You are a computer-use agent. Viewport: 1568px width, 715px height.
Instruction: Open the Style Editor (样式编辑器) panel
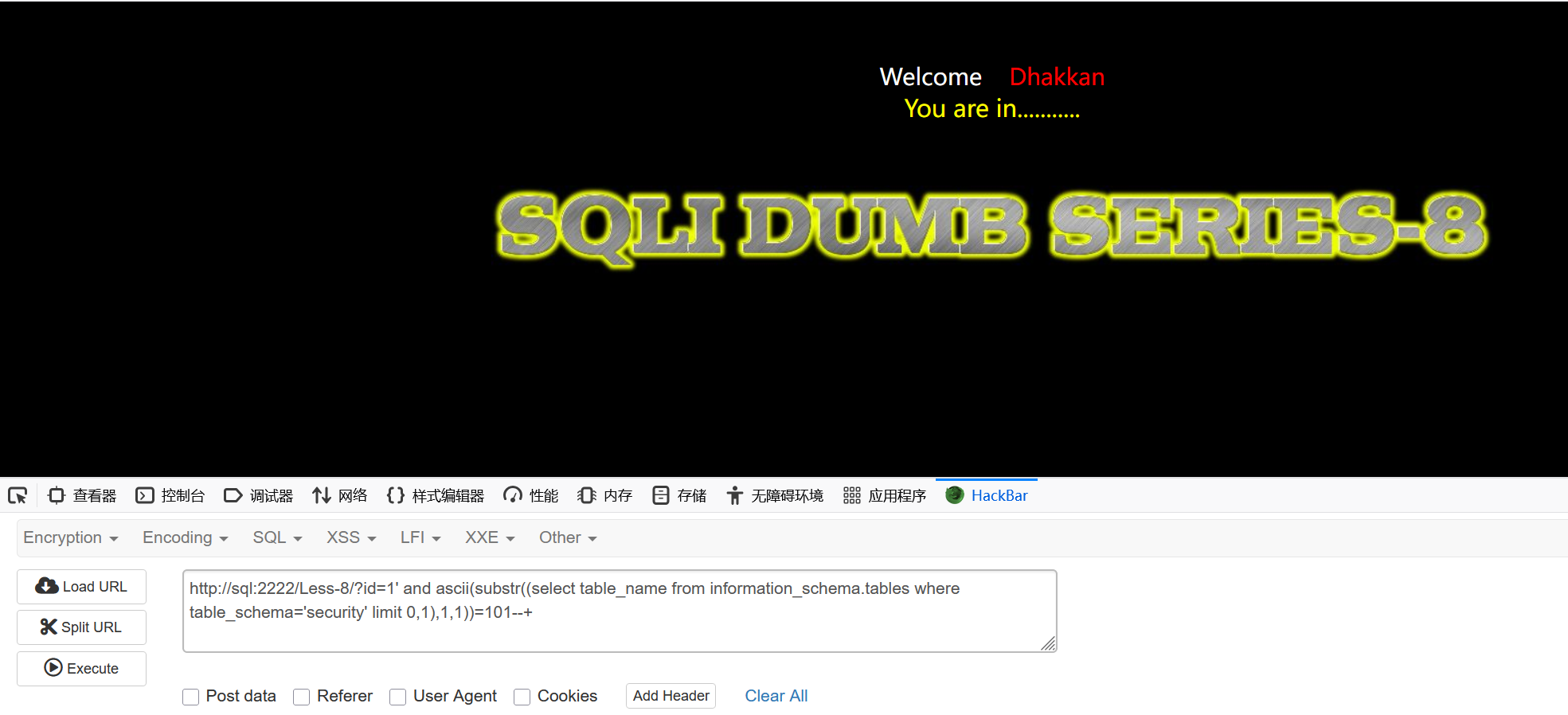pyautogui.click(x=436, y=496)
